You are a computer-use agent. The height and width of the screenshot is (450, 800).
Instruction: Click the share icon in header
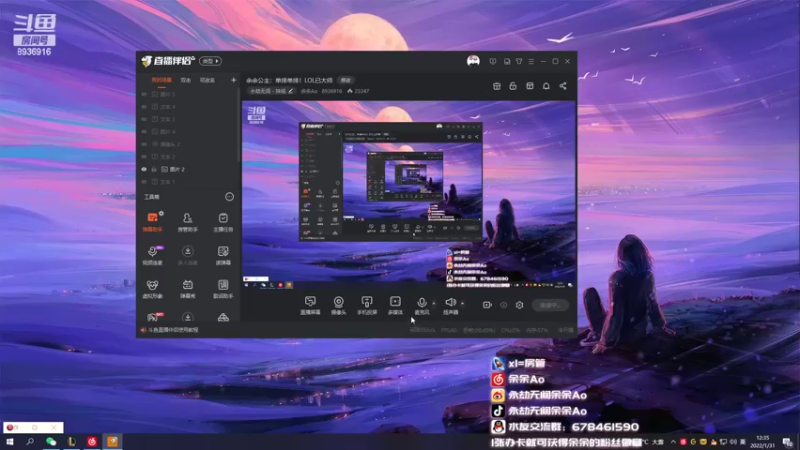point(563,86)
